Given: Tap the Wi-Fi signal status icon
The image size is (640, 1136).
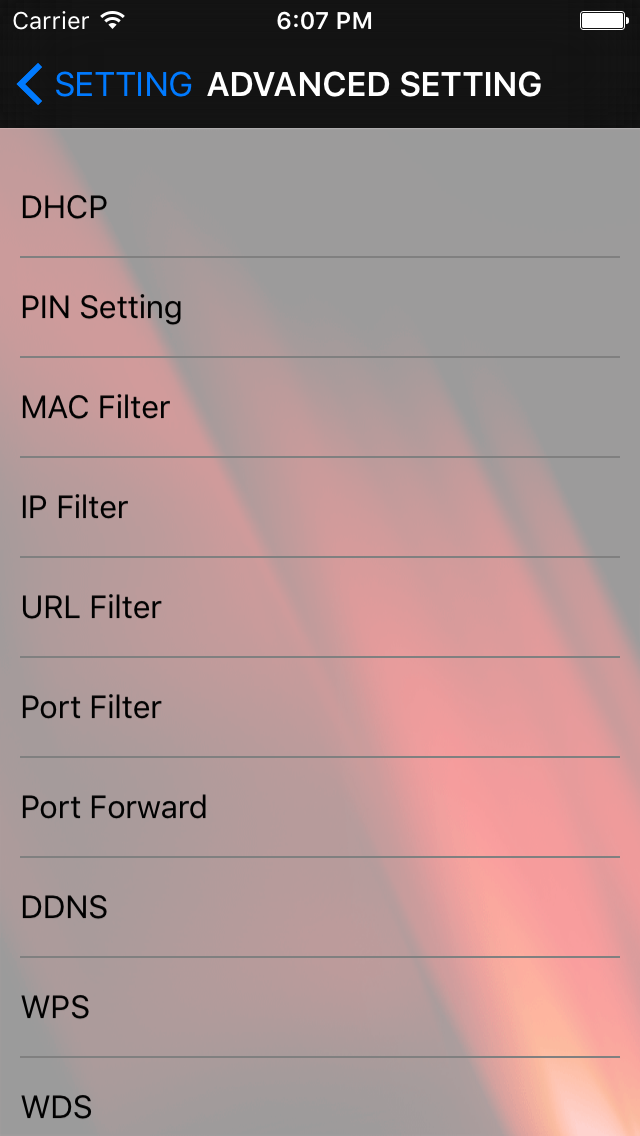Looking at the screenshot, I should point(113,20).
